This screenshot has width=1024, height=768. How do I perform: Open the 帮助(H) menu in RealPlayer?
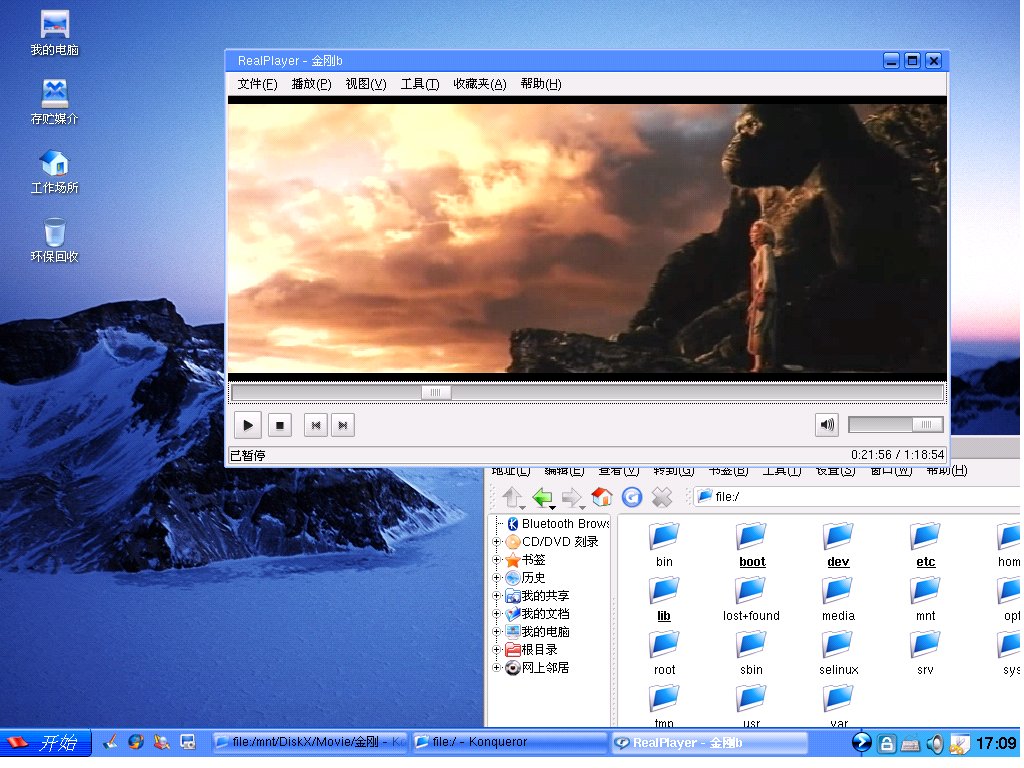tap(541, 84)
